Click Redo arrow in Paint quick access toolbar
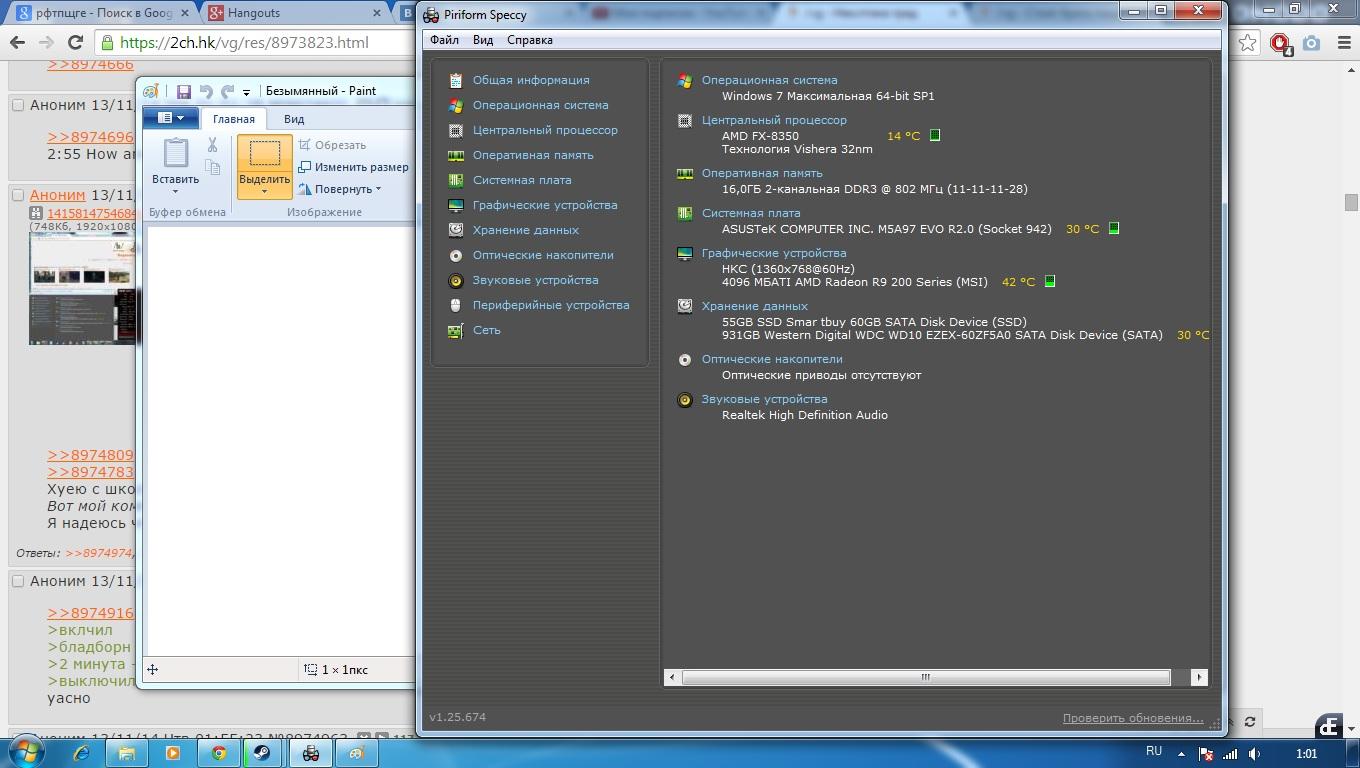This screenshot has height=768, width=1360. 227,91
